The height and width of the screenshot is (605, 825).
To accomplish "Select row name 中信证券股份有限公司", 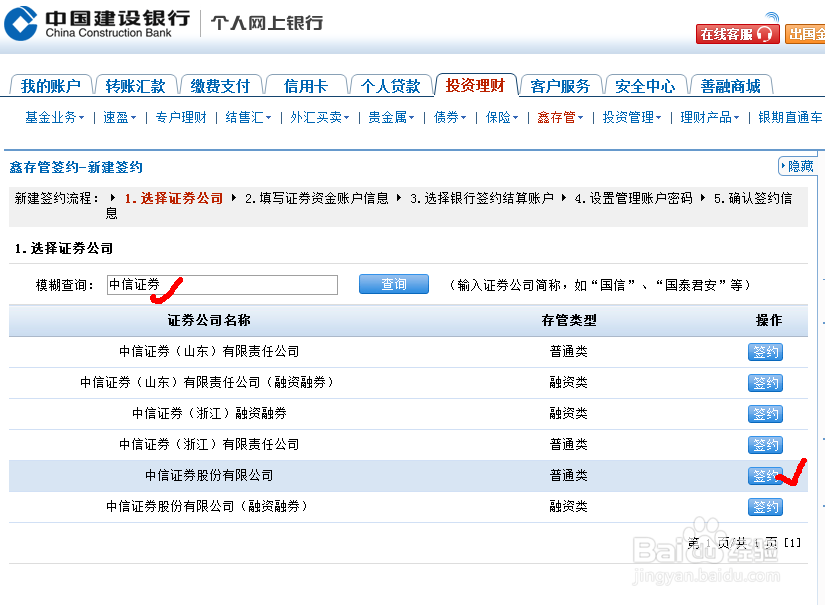I will [209, 476].
